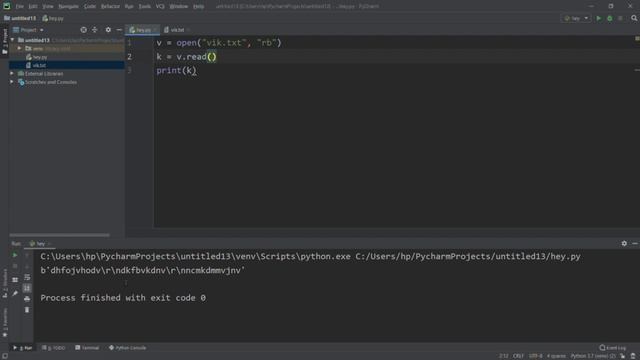The image size is (640, 360).
Task: Click untitled13 in the breadcrumb bar
Action: pyautogui.click(x=20, y=18)
